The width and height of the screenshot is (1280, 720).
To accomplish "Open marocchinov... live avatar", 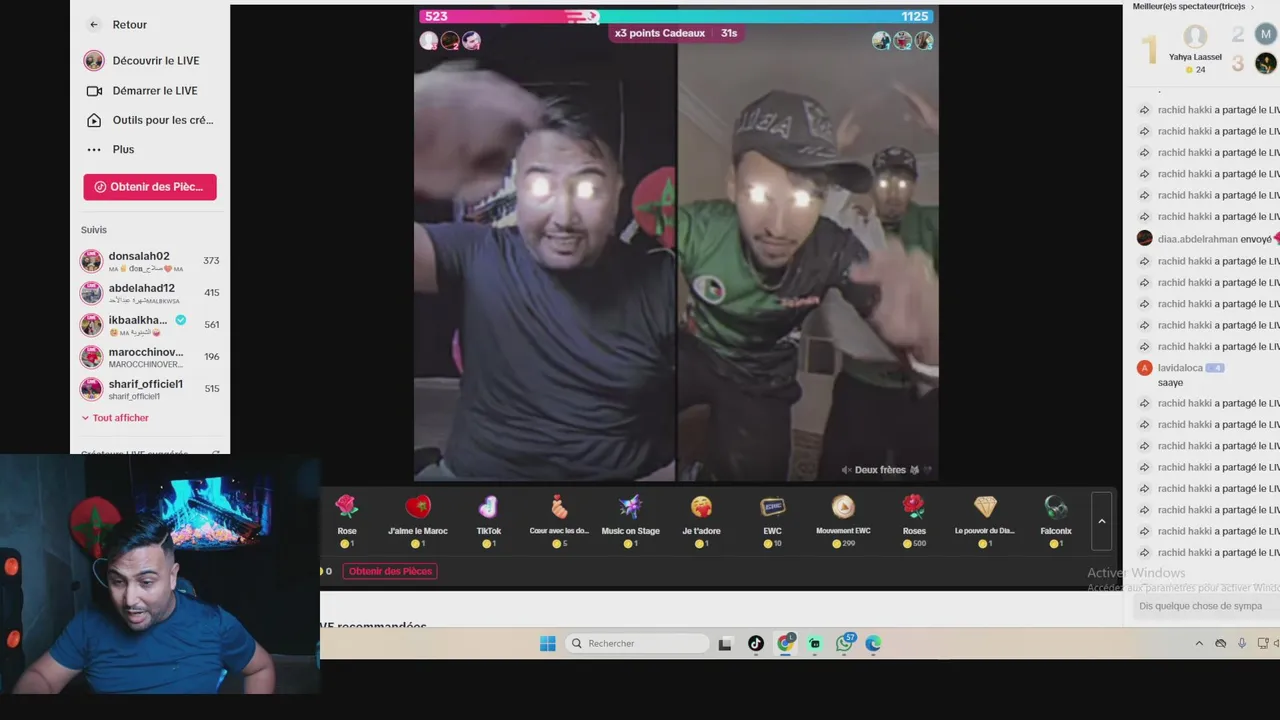I will tap(91, 357).
